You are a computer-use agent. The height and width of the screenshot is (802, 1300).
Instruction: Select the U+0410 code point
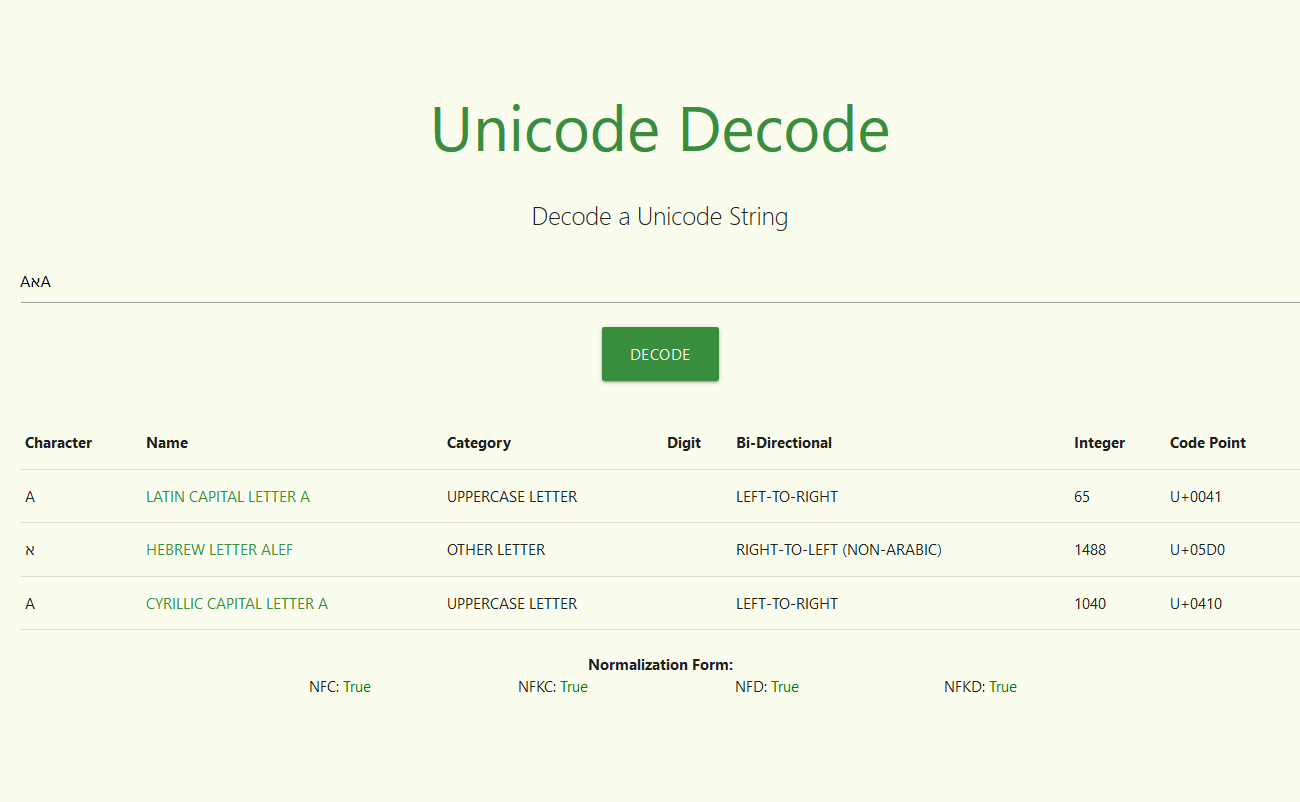click(1194, 603)
